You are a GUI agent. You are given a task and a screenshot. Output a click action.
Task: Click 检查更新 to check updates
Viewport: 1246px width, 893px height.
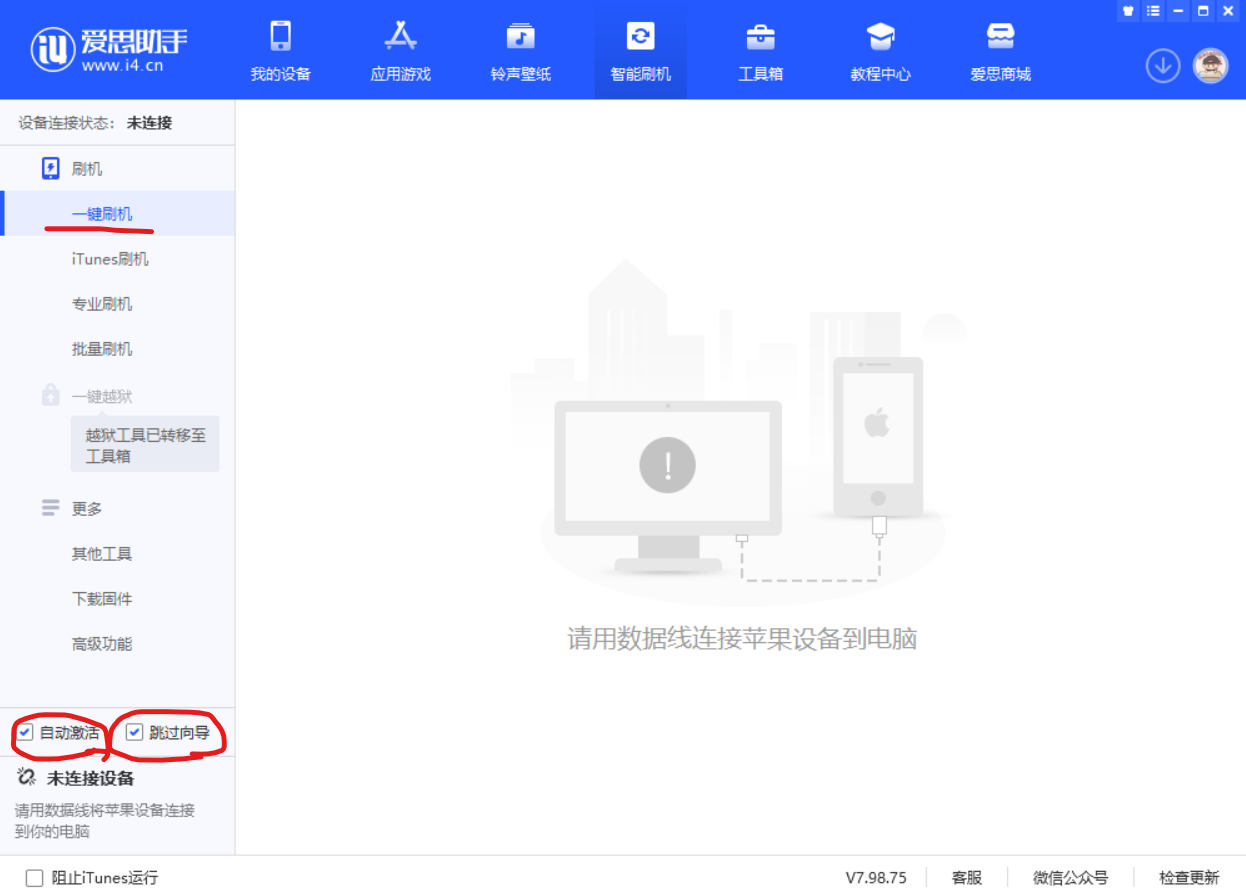[x=1189, y=878]
